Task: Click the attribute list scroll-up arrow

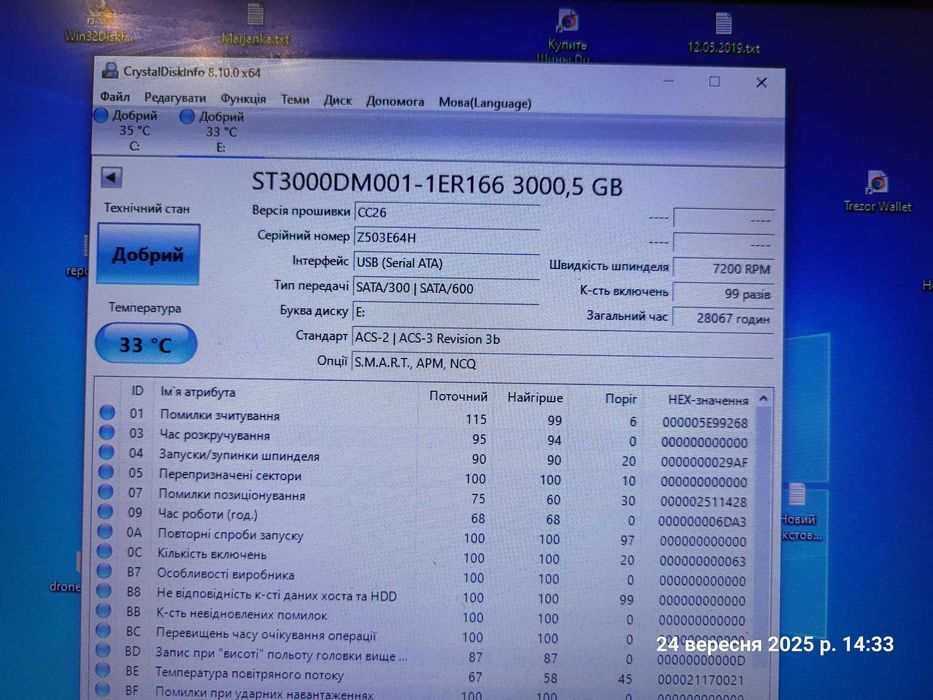Action: tap(763, 399)
